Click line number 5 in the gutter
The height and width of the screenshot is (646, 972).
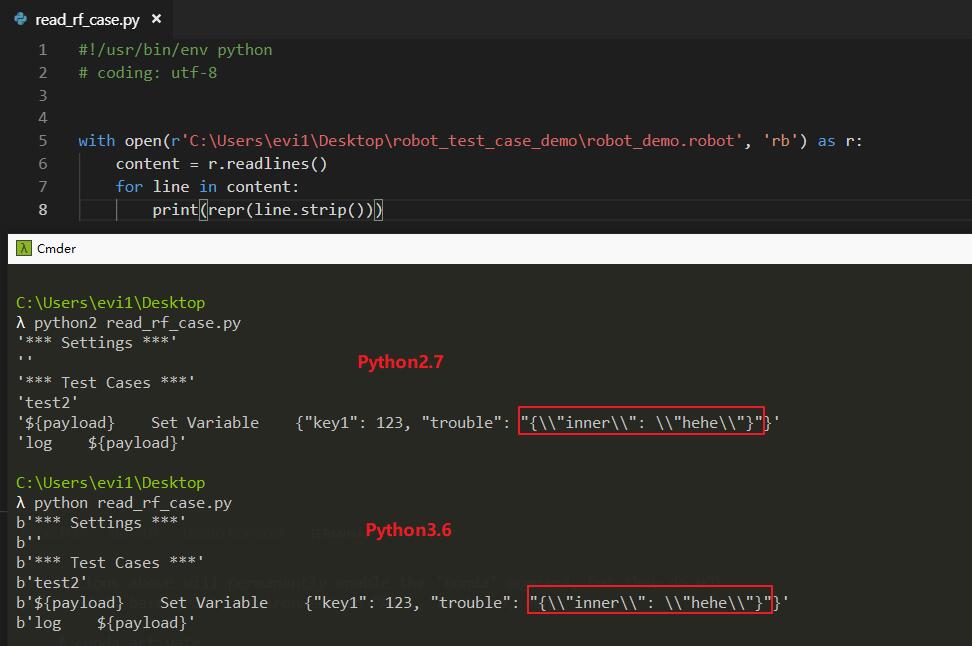(x=43, y=141)
